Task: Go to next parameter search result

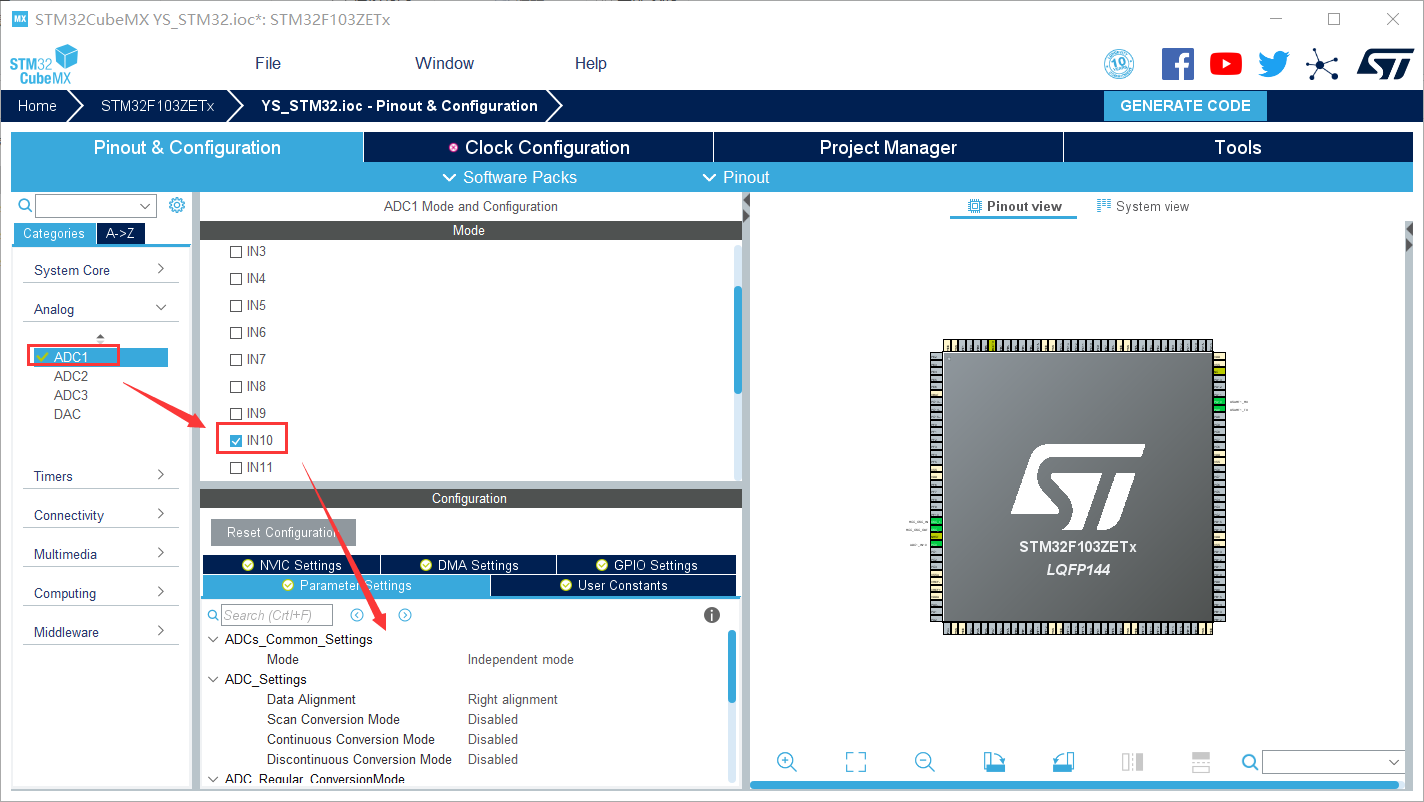Action: 405,615
